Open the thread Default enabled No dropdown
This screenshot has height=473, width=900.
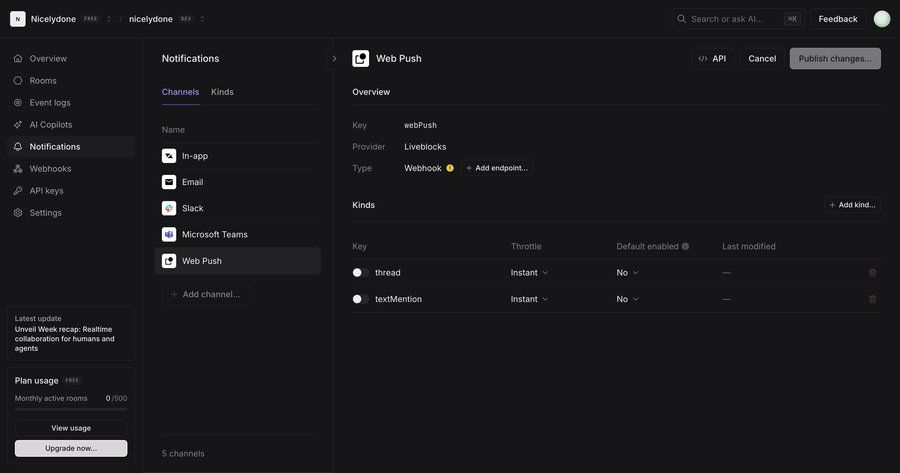pos(627,273)
